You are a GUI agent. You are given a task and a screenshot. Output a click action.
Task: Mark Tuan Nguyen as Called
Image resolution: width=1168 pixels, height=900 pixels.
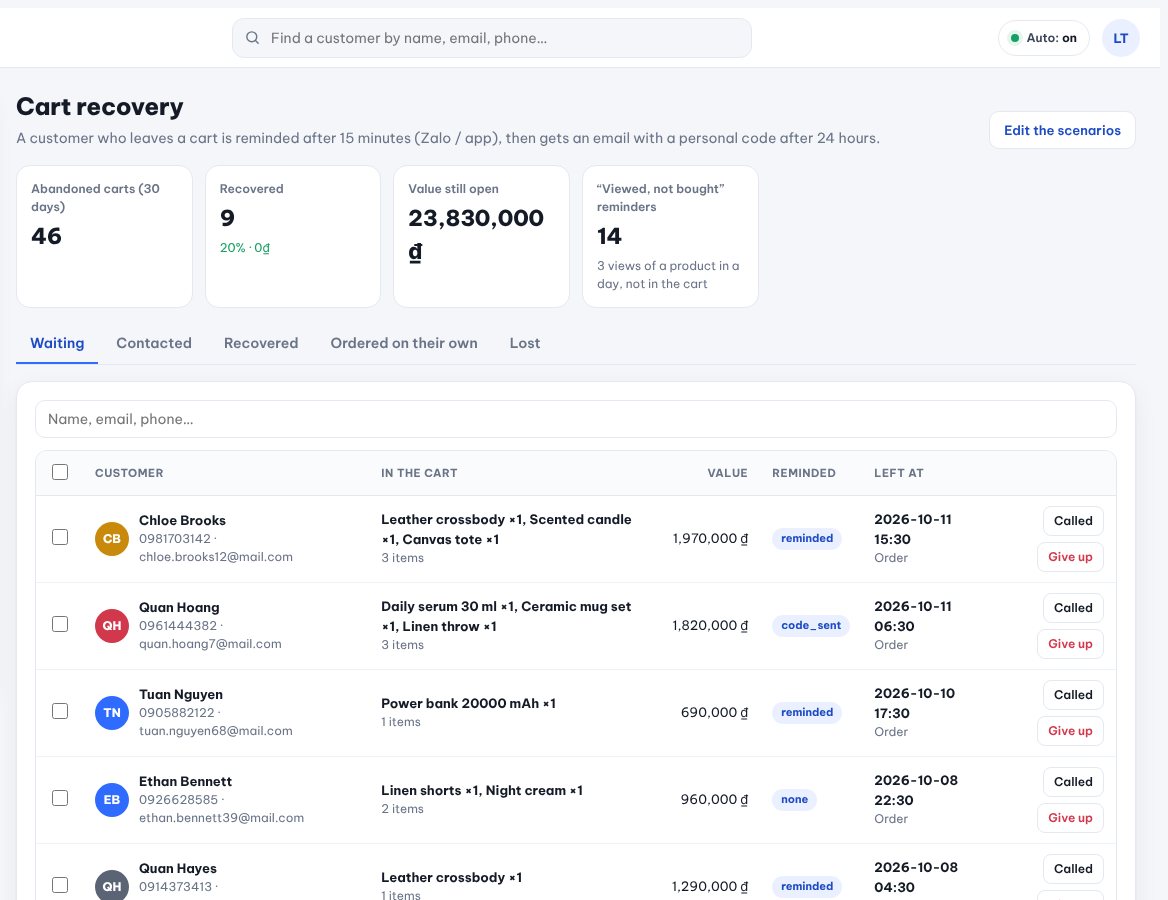pos(1073,695)
